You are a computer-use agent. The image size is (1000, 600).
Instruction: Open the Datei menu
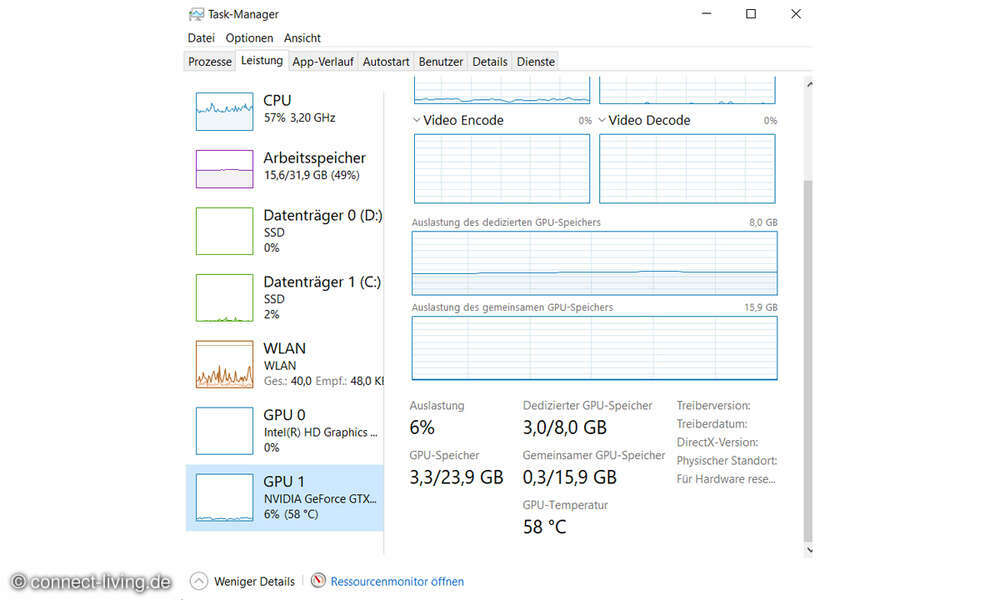click(201, 38)
